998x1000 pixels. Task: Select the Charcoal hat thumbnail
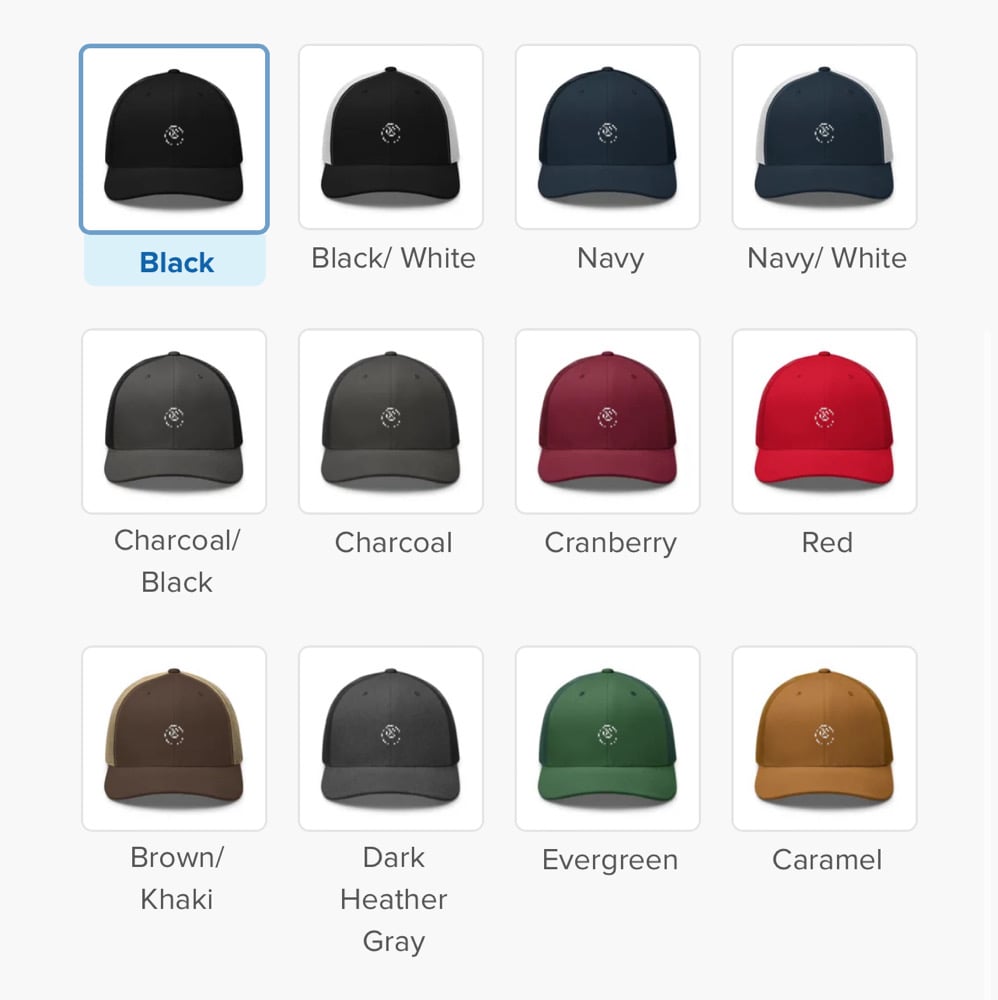click(x=391, y=421)
